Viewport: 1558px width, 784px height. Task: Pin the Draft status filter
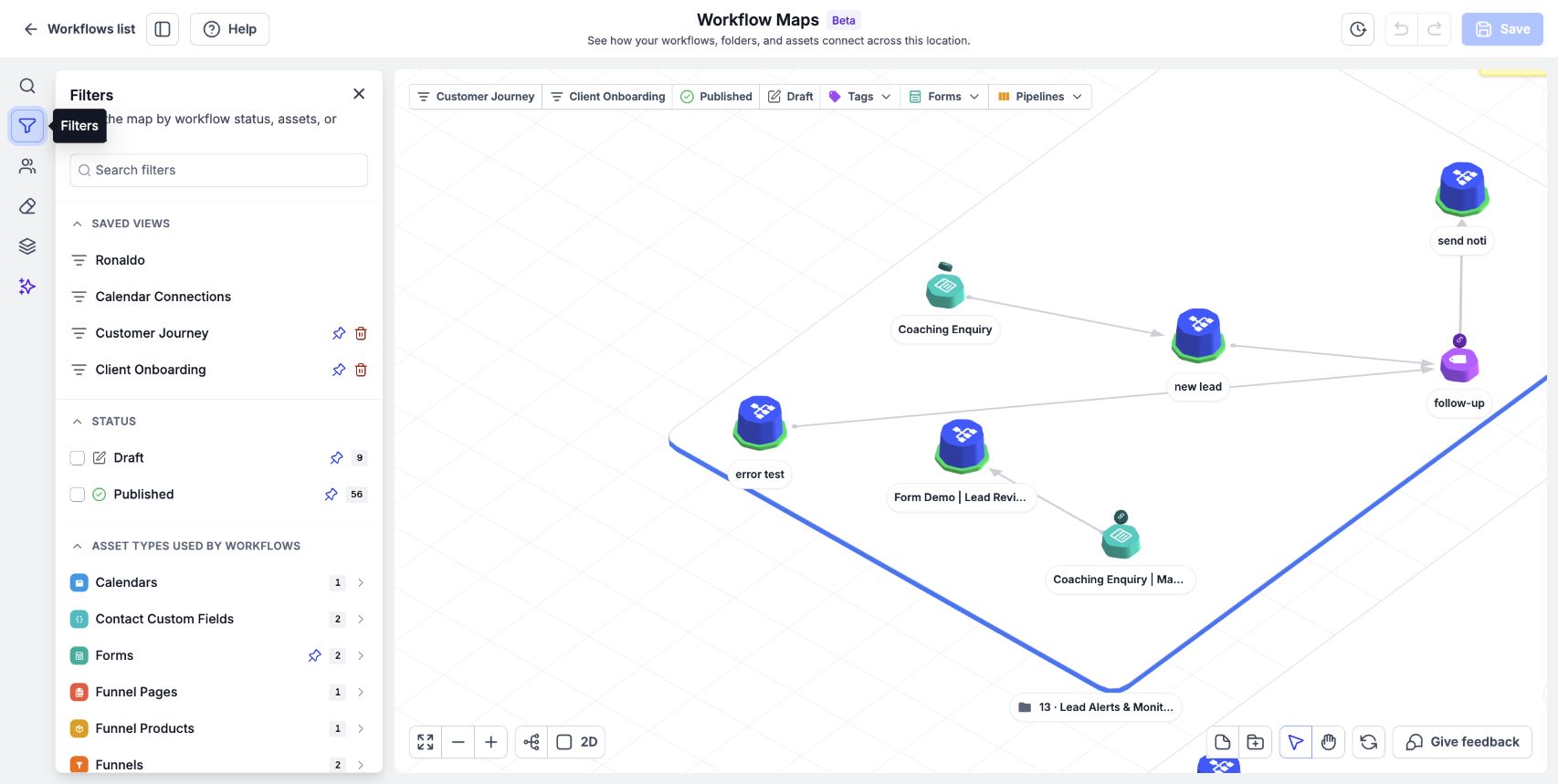(x=337, y=458)
